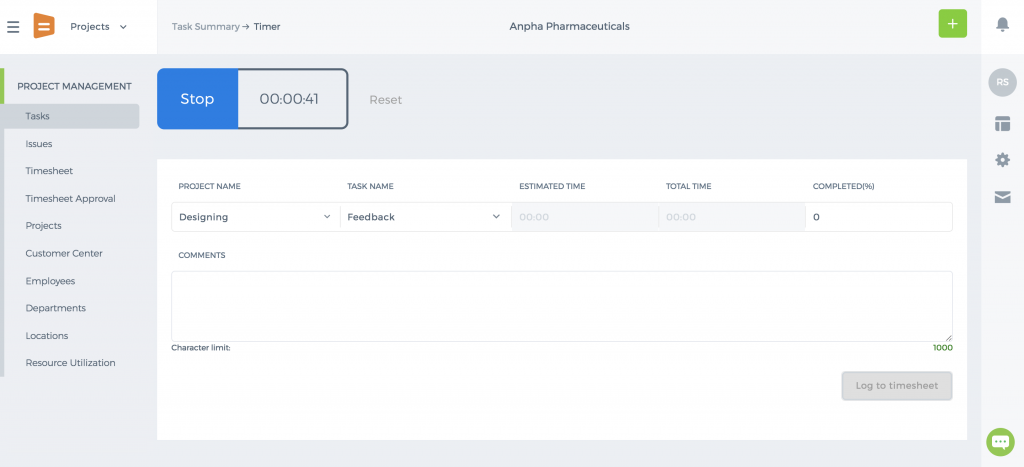Click the Completed(%) input field

[x=879, y=217]
